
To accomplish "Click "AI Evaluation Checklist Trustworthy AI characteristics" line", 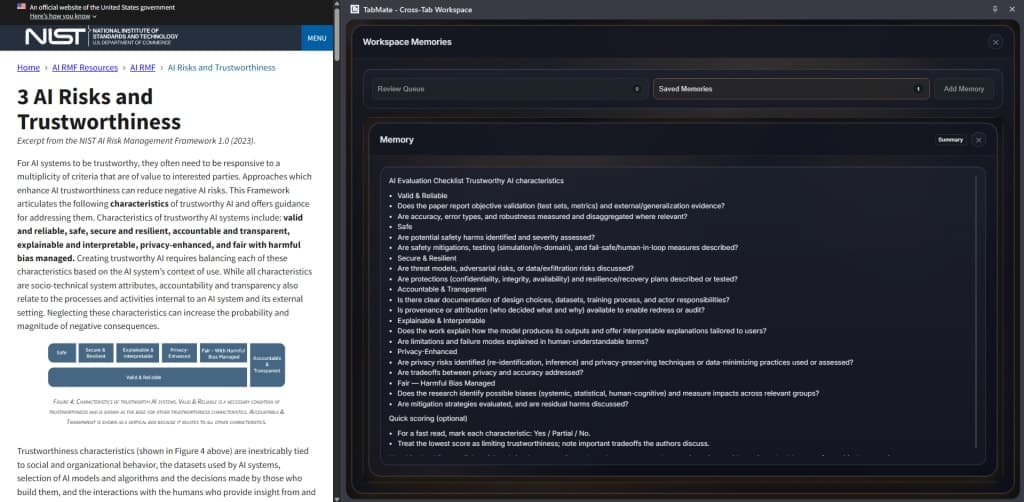I will [476, 181].
